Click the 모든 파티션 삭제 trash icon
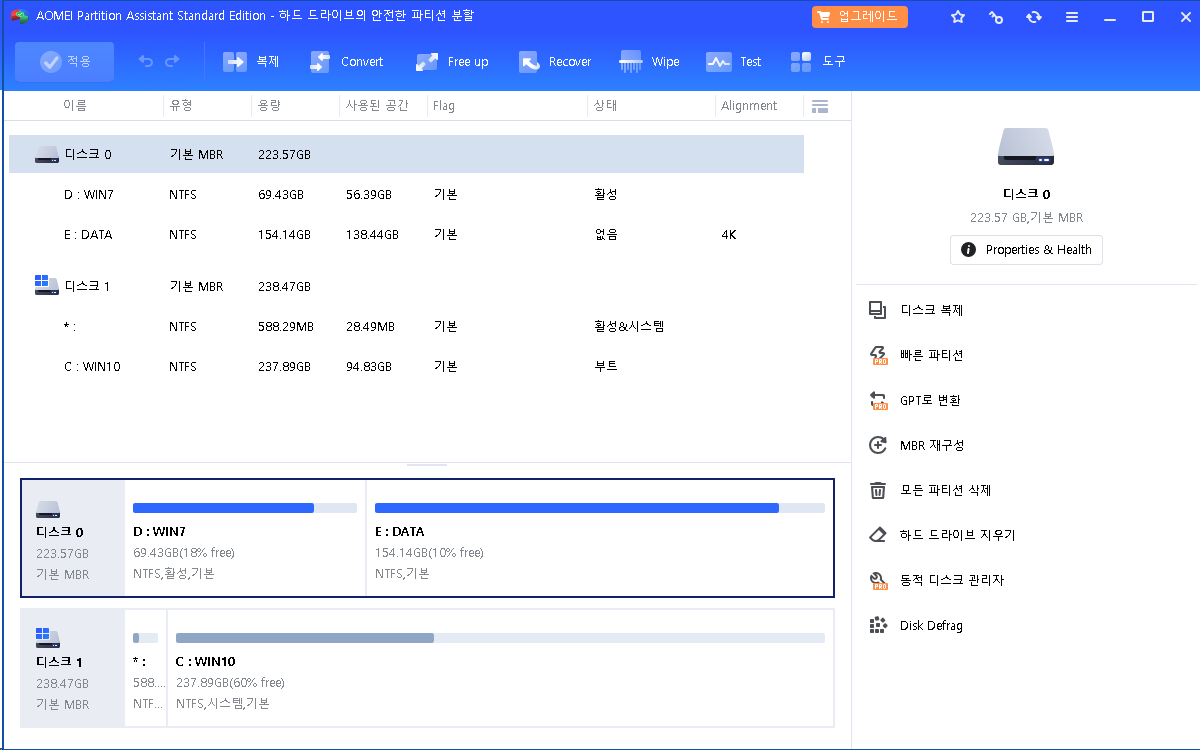This screenshot has height=750, width=1200. point(878,490)
